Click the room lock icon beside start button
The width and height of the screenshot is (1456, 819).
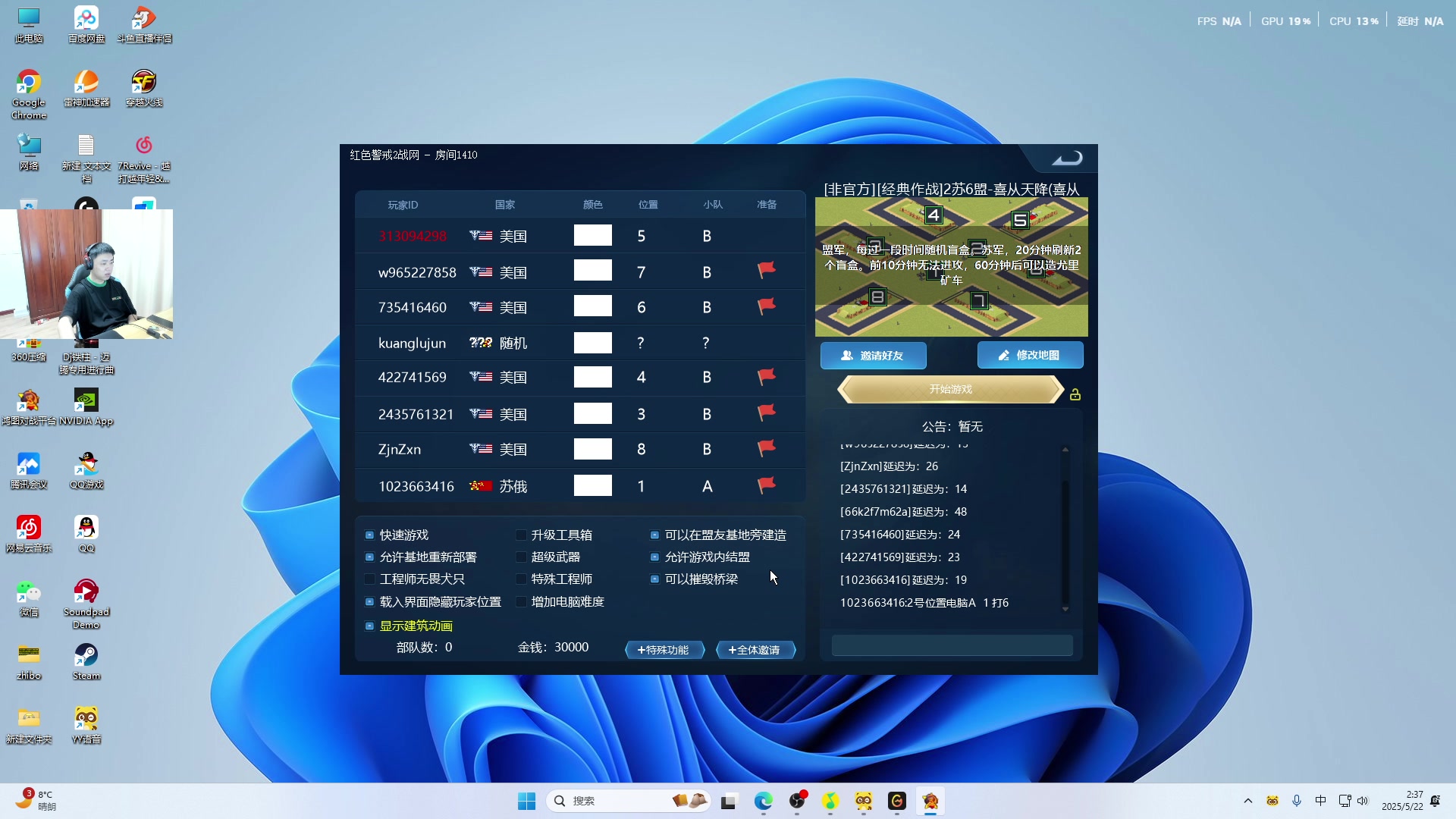coord(1075,394)
